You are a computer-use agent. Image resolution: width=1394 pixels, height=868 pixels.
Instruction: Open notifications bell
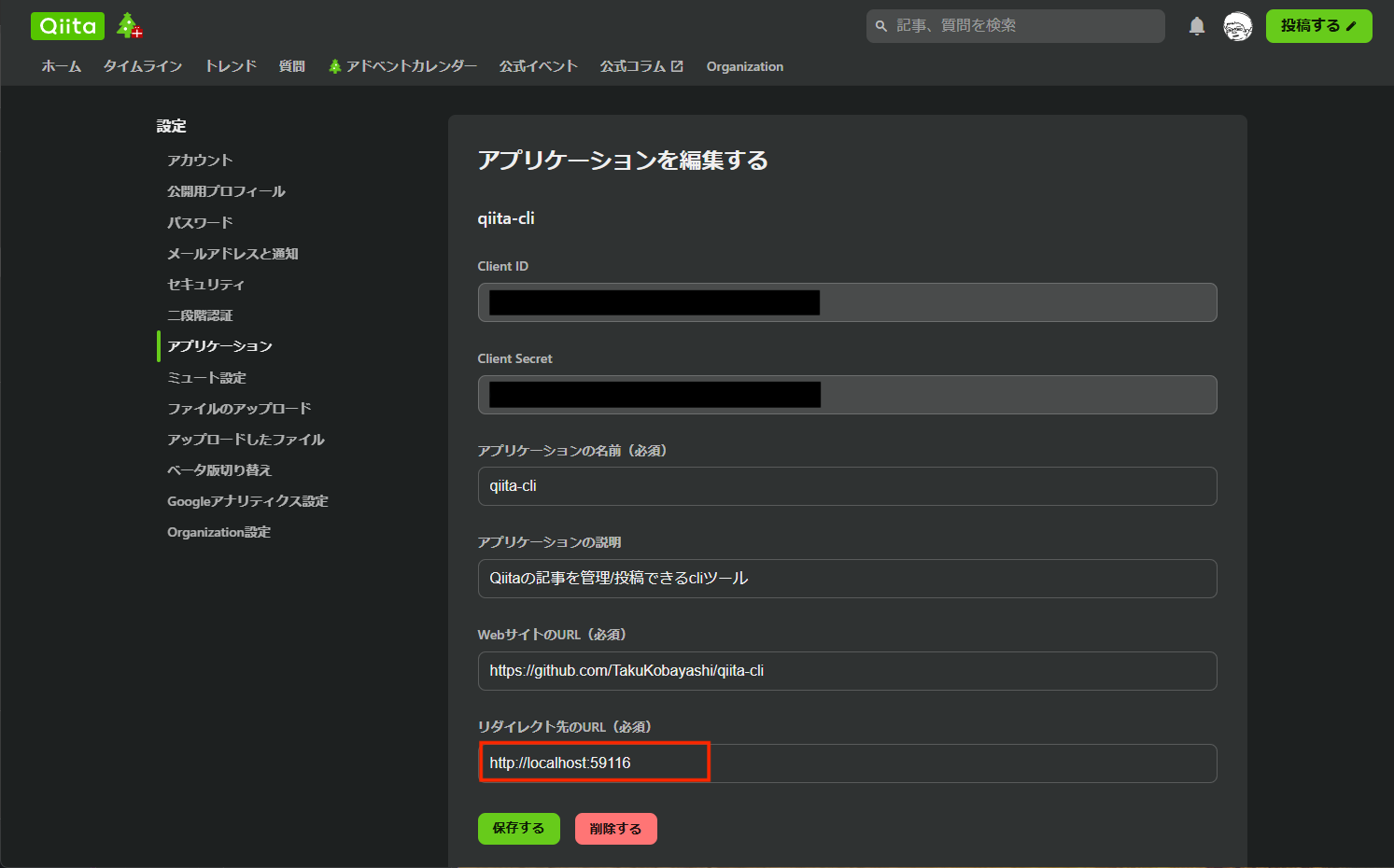1197,26
